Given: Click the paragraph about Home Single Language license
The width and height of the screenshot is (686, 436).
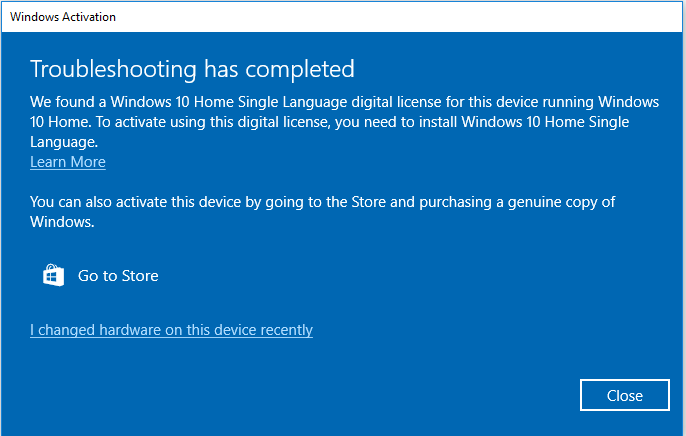Looking at the screenshot, I should (344, 122).
